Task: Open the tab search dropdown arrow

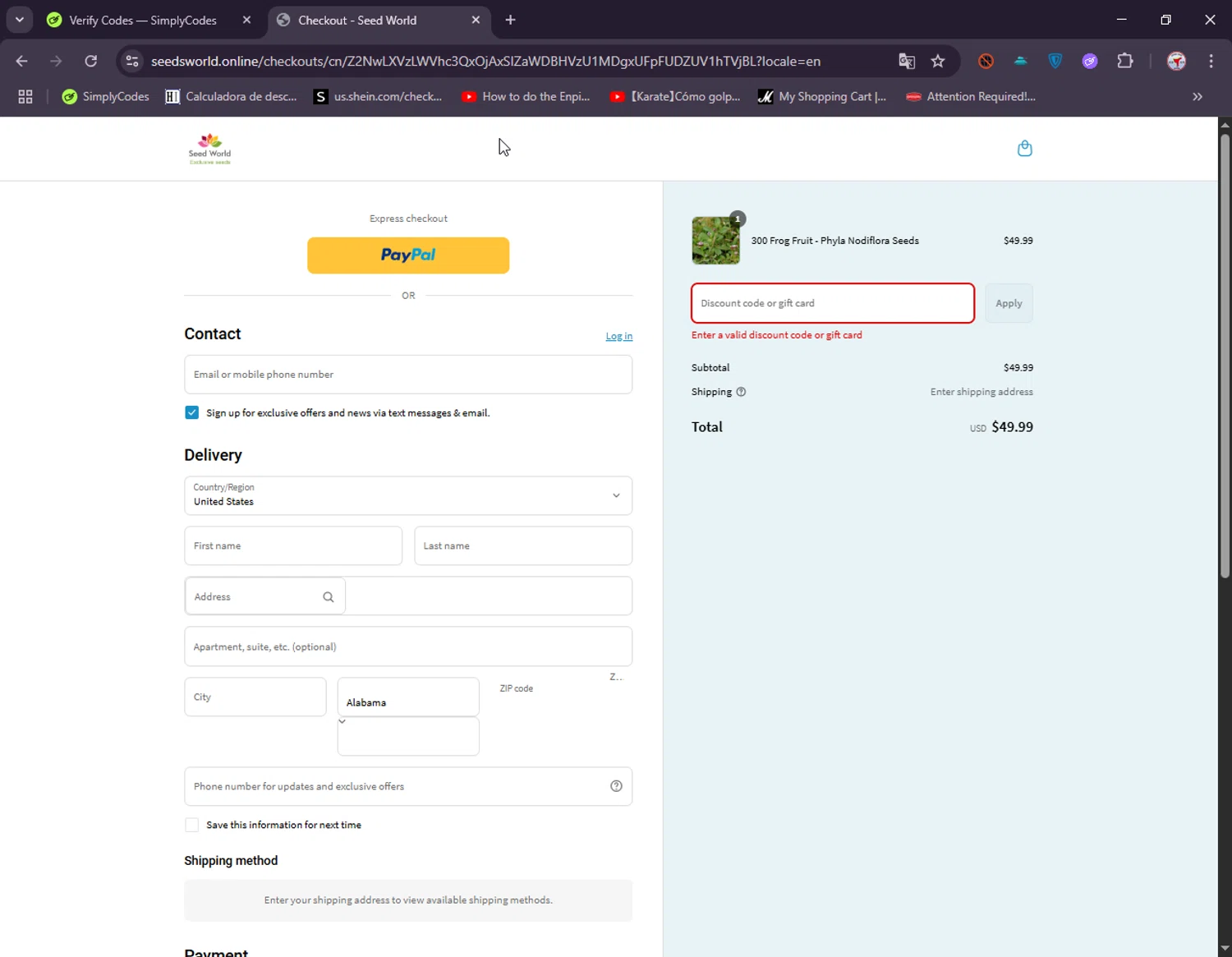Action: click(x=20, y=20)
